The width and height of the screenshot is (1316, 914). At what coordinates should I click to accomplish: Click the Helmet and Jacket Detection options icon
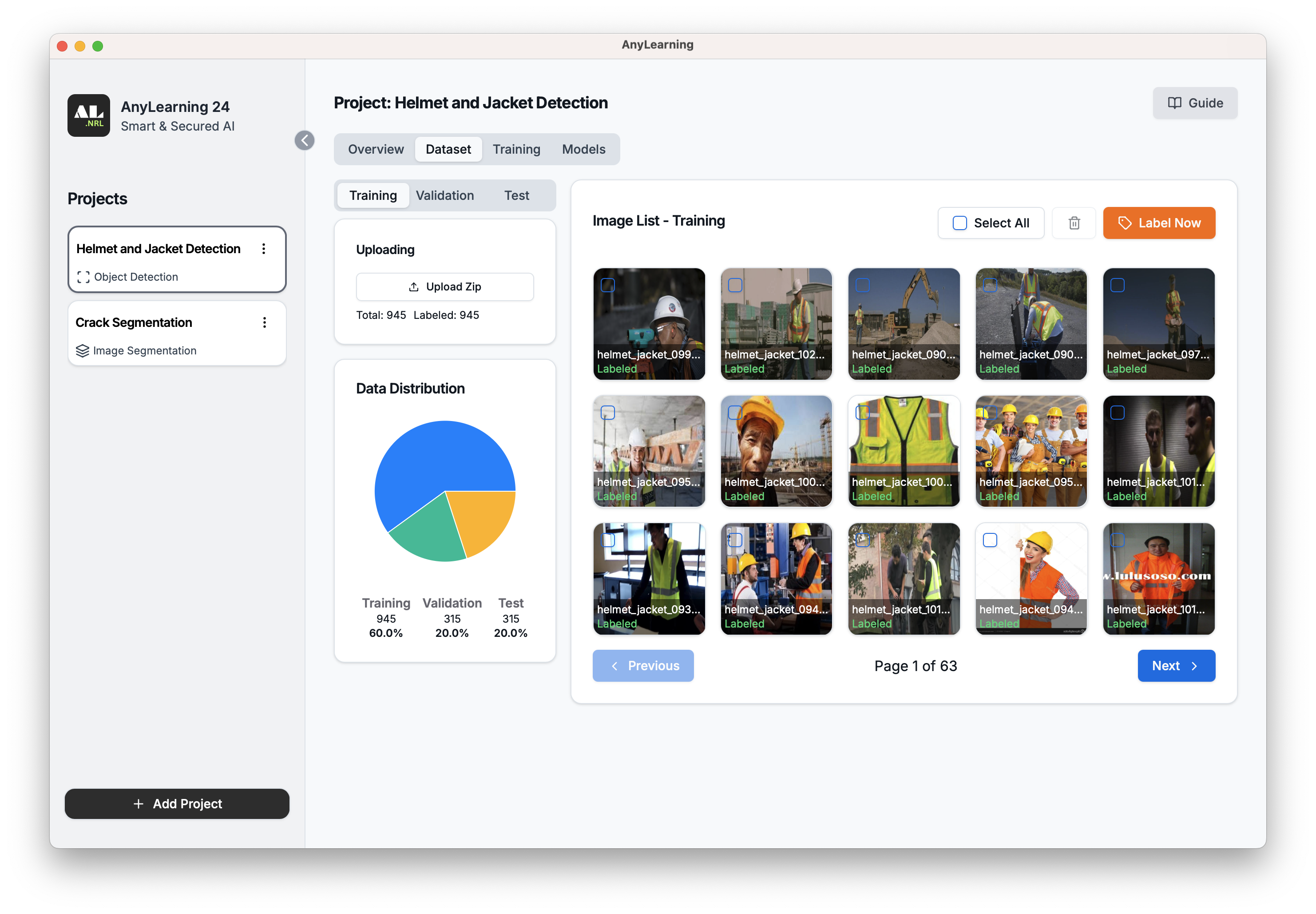click(x=264, y=247)
